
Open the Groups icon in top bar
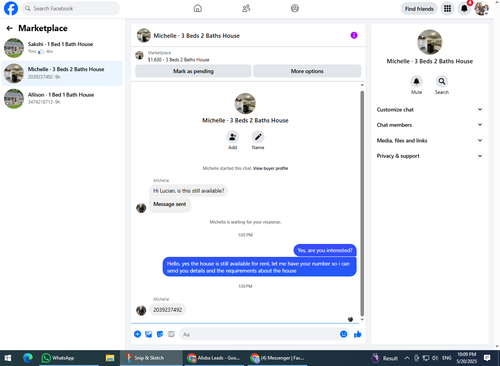point(295,8)
